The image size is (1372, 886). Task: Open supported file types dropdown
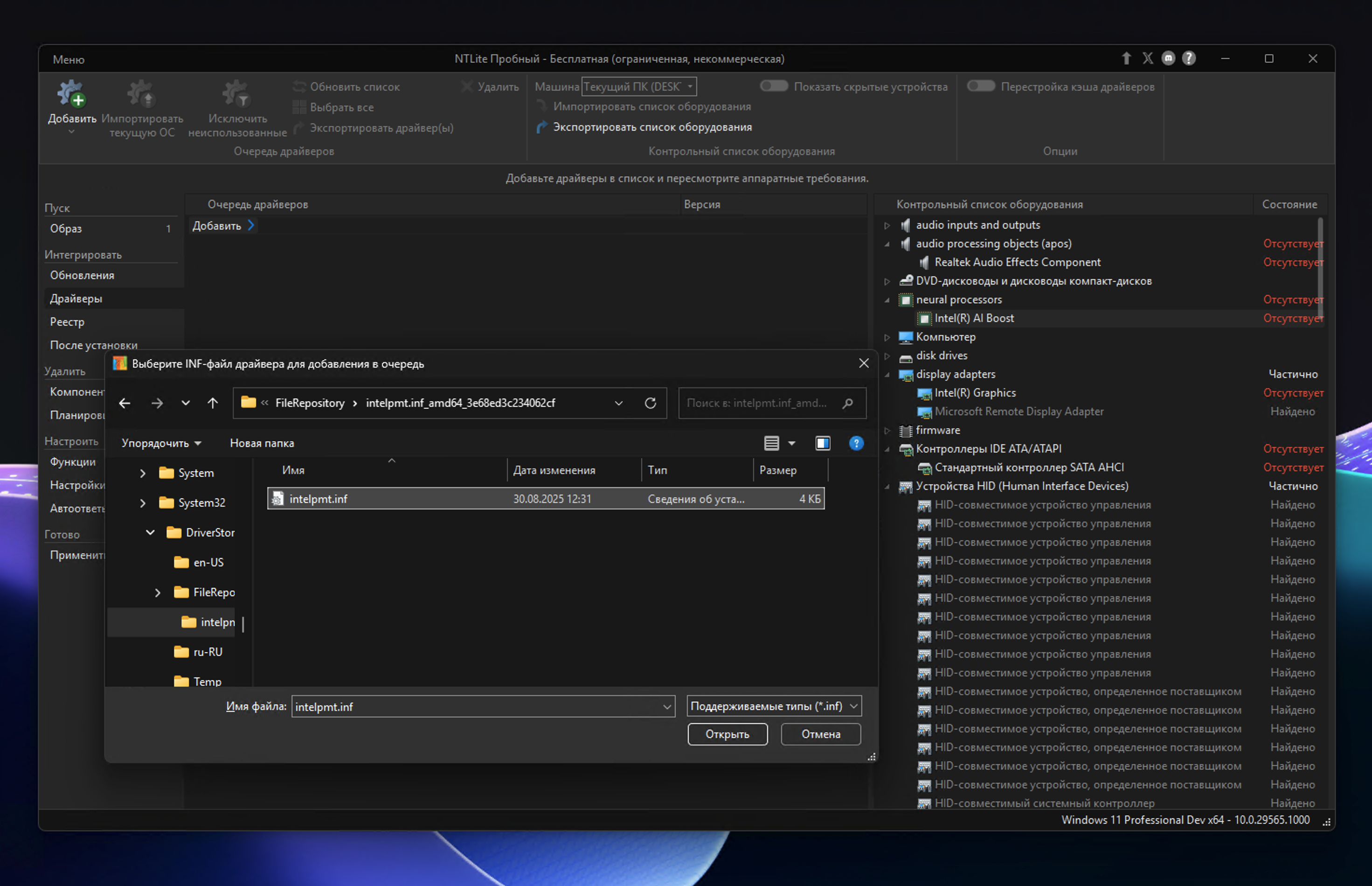773,706
